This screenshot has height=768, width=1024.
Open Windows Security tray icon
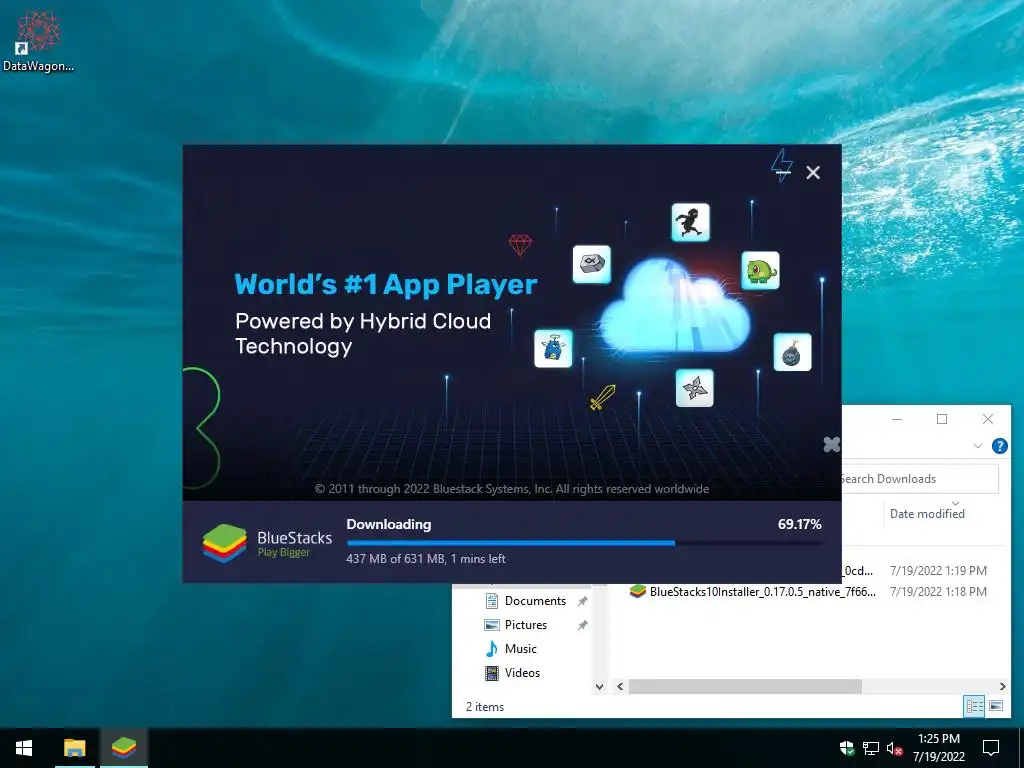point(847,748)
